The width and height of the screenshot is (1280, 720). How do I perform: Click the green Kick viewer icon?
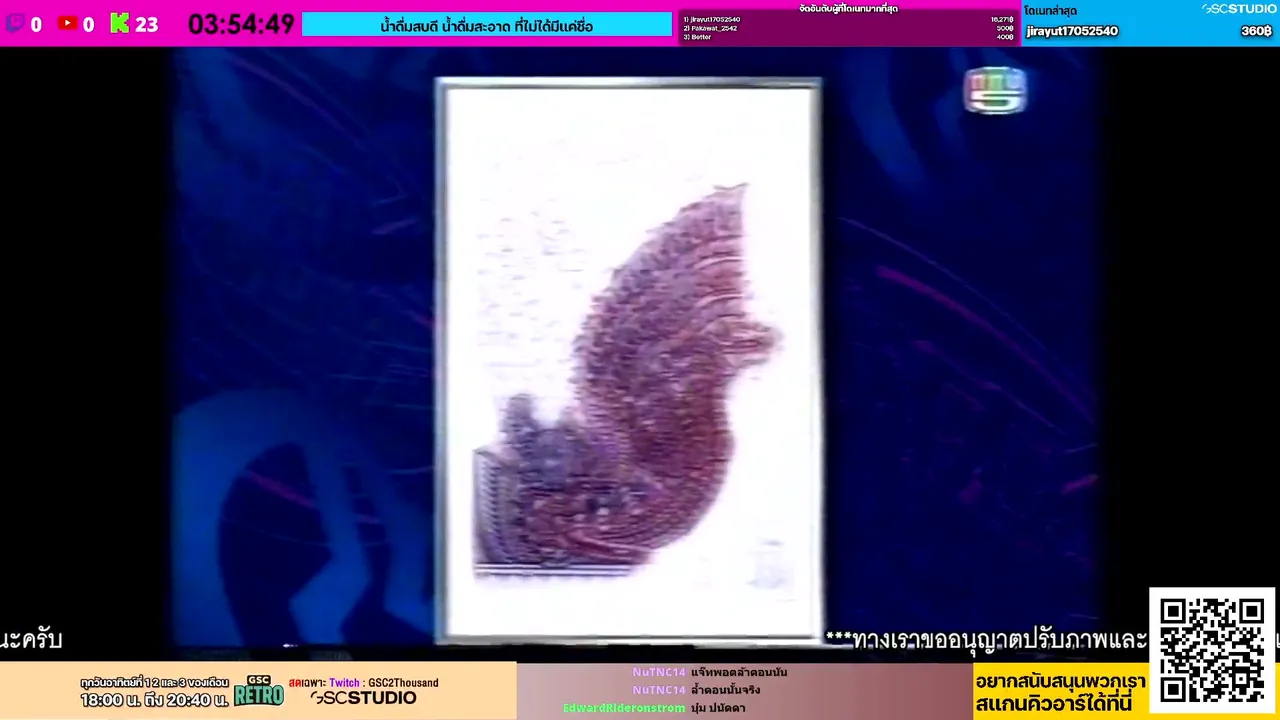120,23
